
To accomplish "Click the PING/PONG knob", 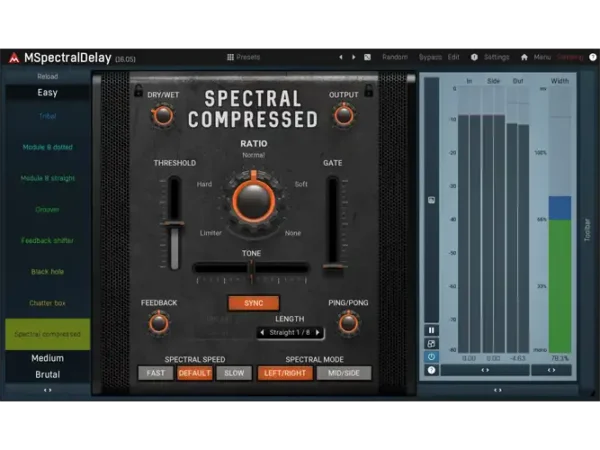I will 349,323.
